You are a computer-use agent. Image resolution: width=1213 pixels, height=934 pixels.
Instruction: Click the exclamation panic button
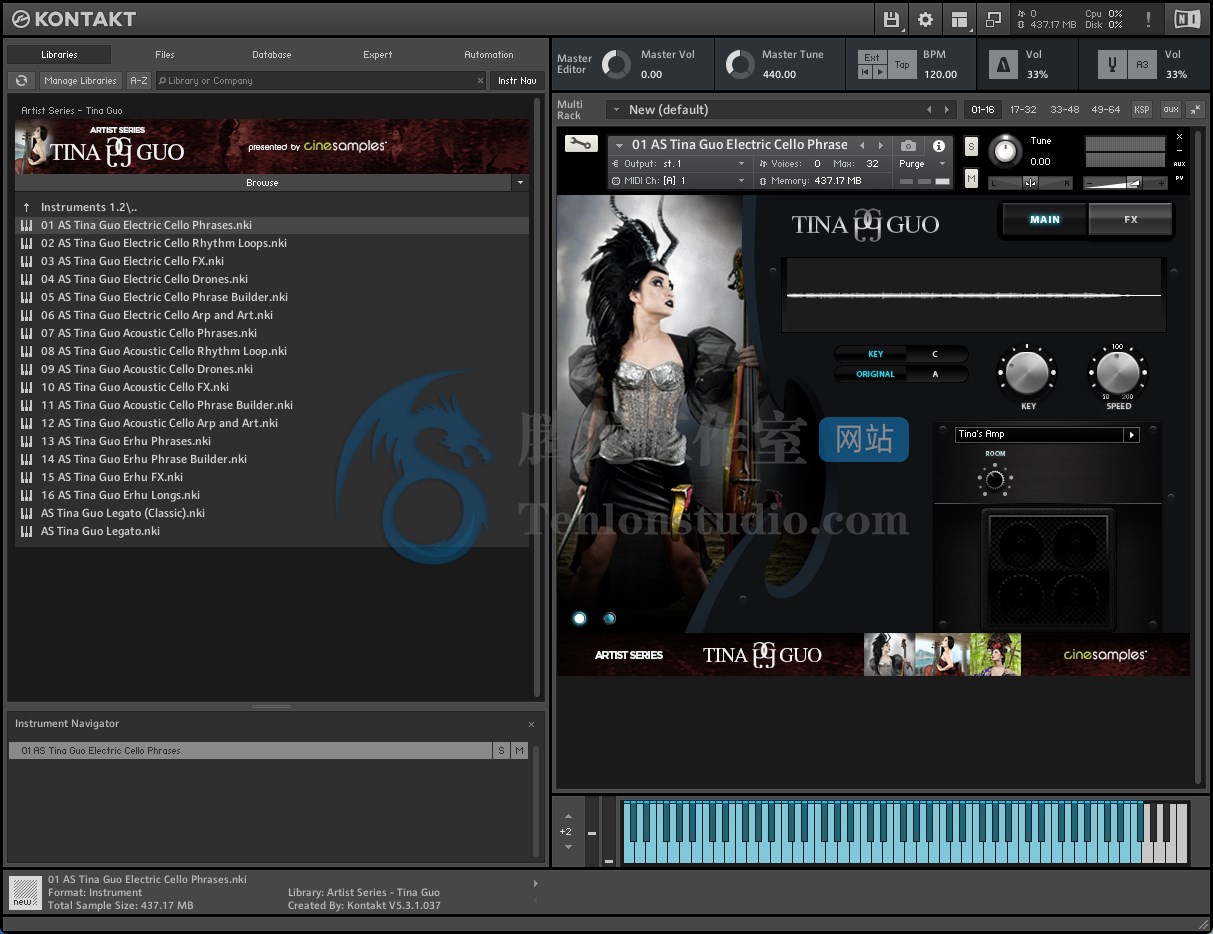point(1147,19)
